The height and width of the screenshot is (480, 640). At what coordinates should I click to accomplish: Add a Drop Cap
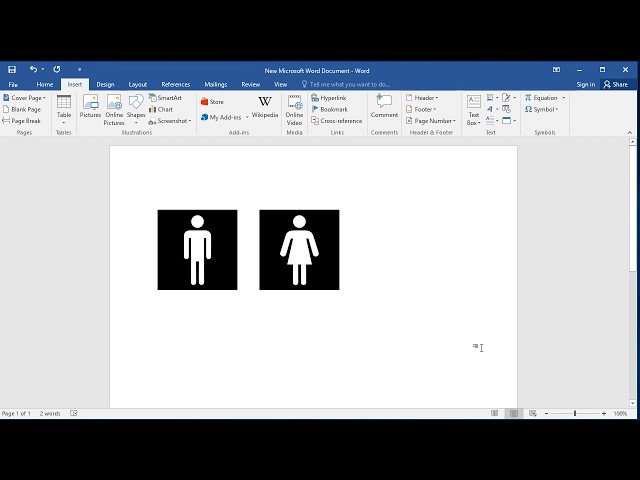tap(492, 121)
